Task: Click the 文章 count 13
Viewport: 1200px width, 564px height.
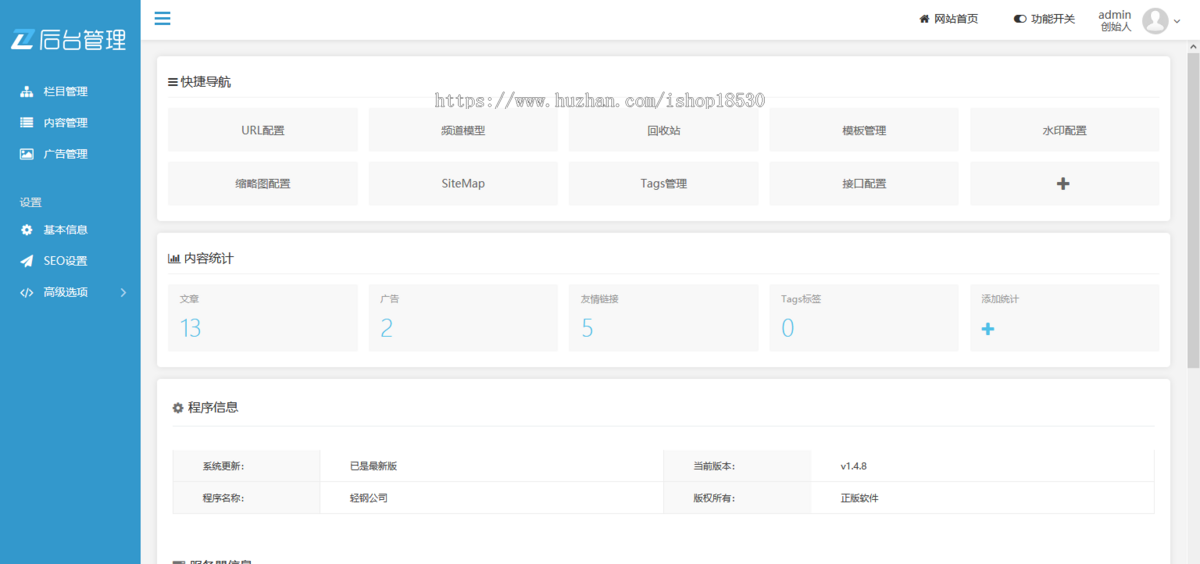Action: click(191, 328)
